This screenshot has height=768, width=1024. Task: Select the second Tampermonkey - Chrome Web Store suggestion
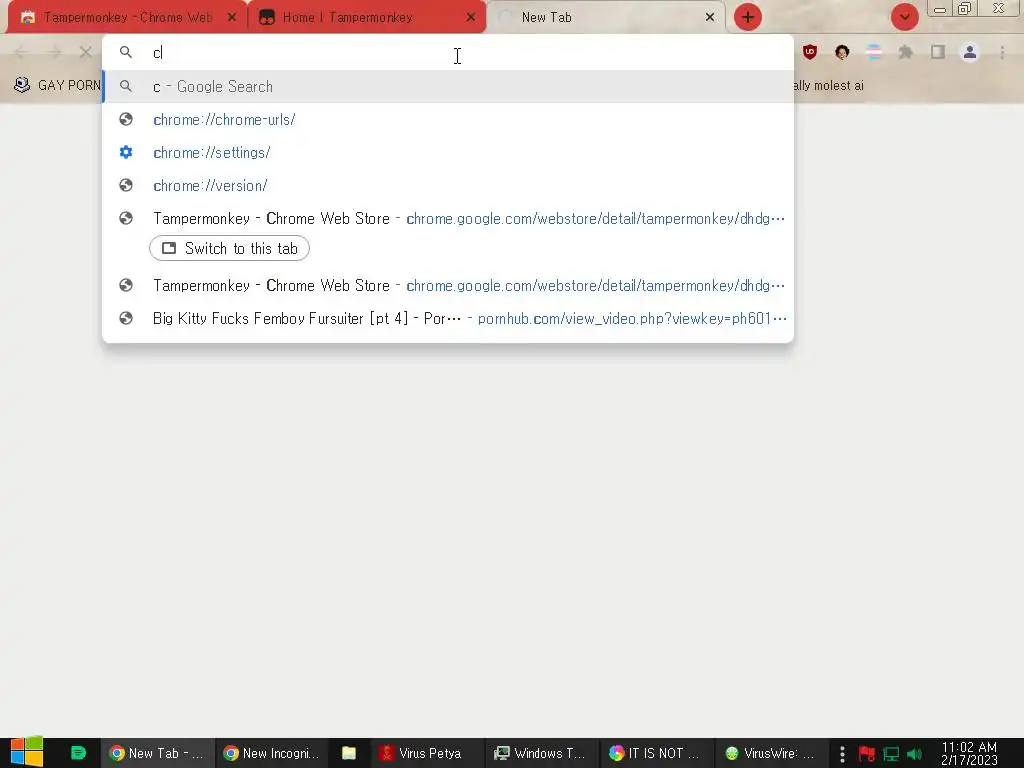click(x=448, y=285)
